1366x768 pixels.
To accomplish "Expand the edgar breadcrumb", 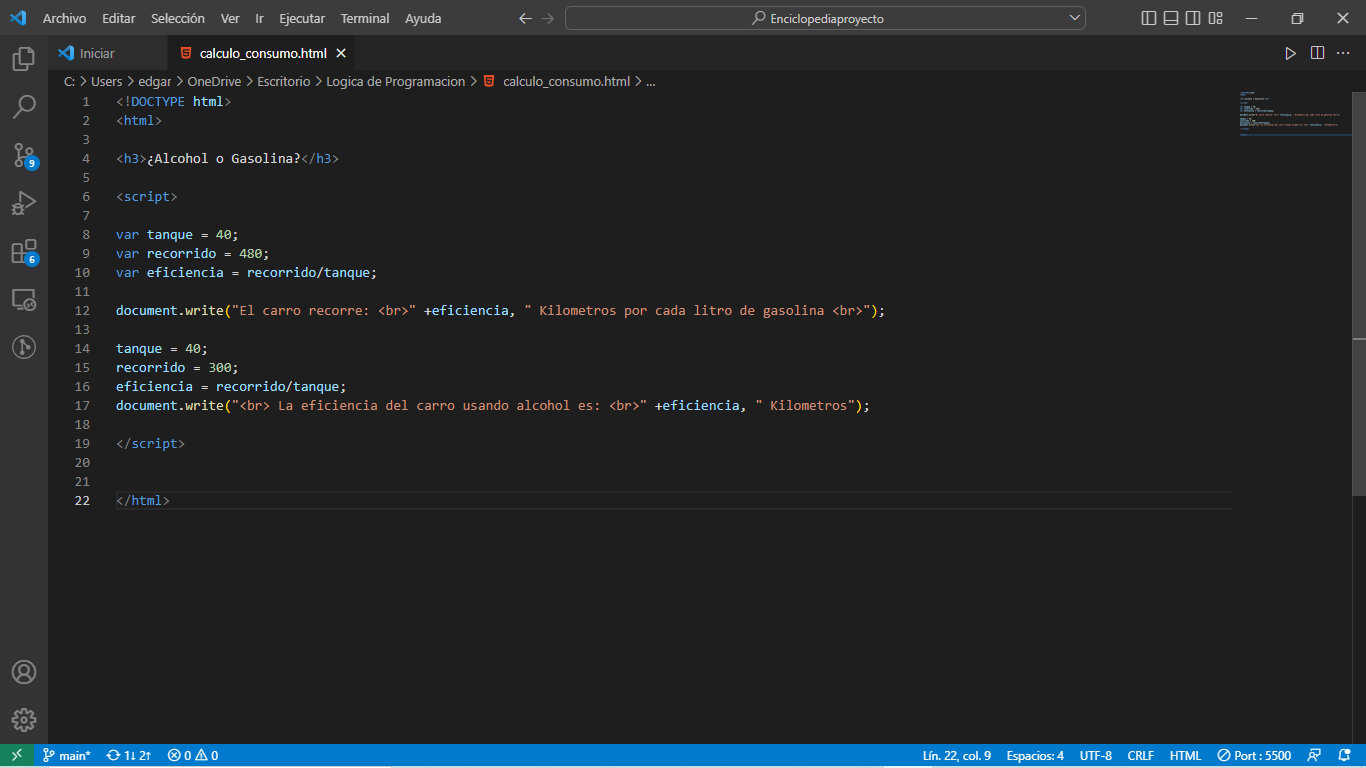I will coord(154,82).
